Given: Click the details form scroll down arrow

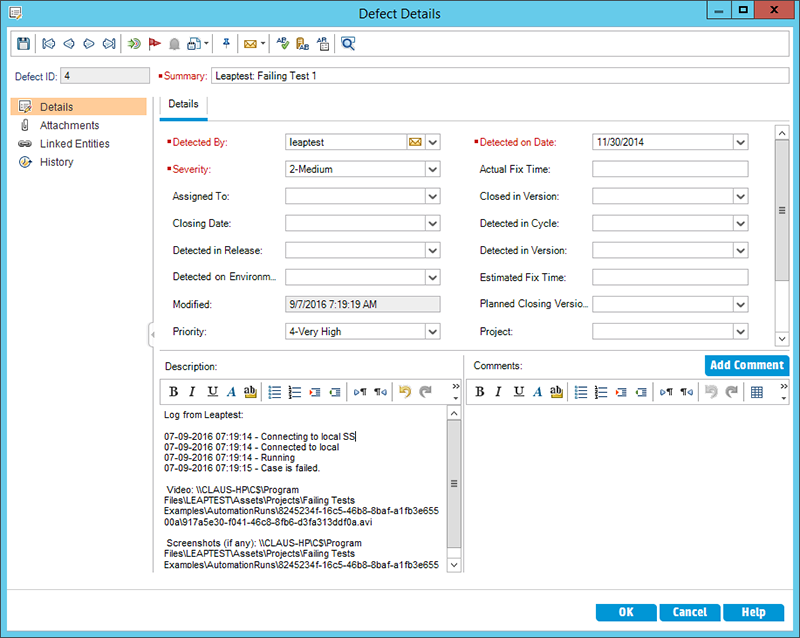Looking at the screenshot, I should [782, 338].
